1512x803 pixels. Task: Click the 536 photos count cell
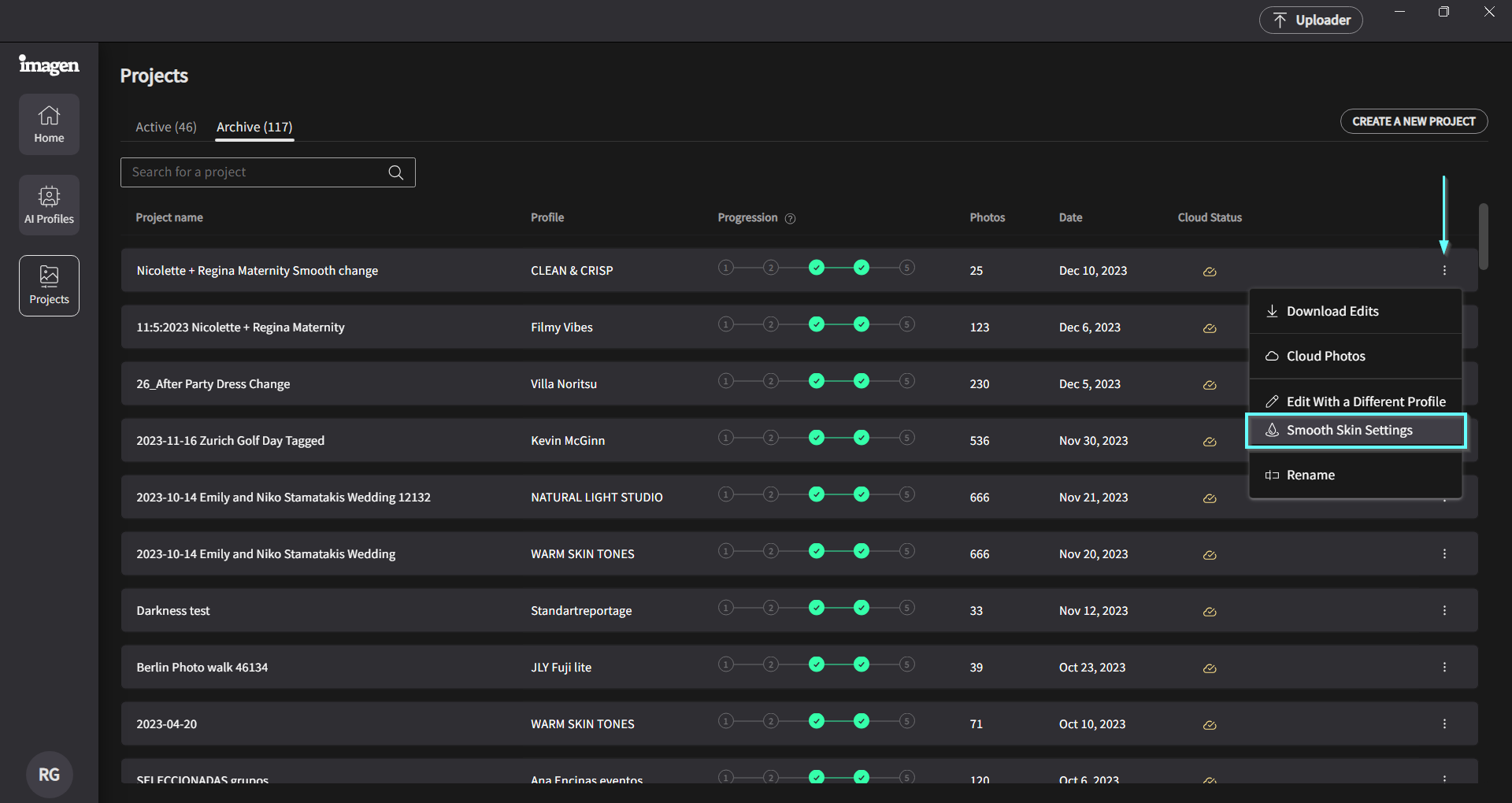click(x=980, y=440)
